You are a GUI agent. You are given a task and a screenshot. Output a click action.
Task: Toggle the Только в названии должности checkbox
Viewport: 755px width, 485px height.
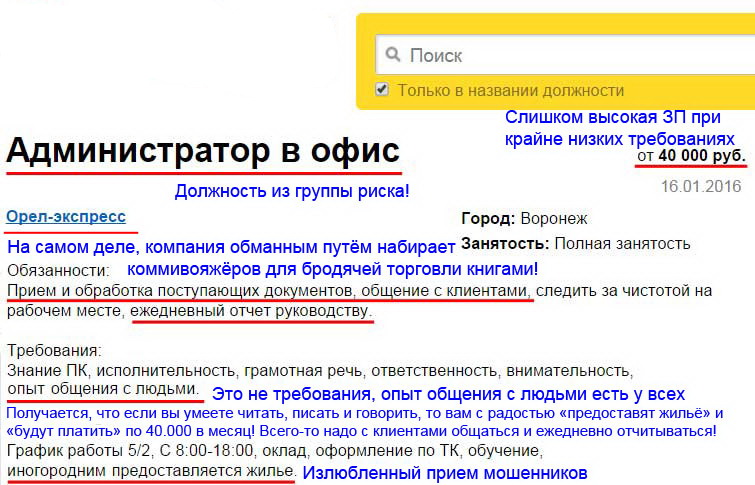point(382,90)
